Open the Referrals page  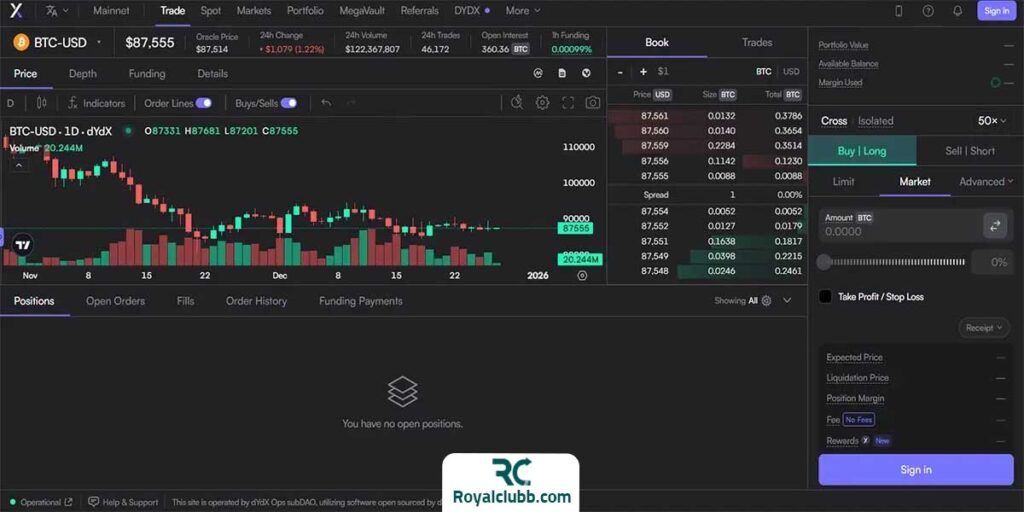click(419, 10)
